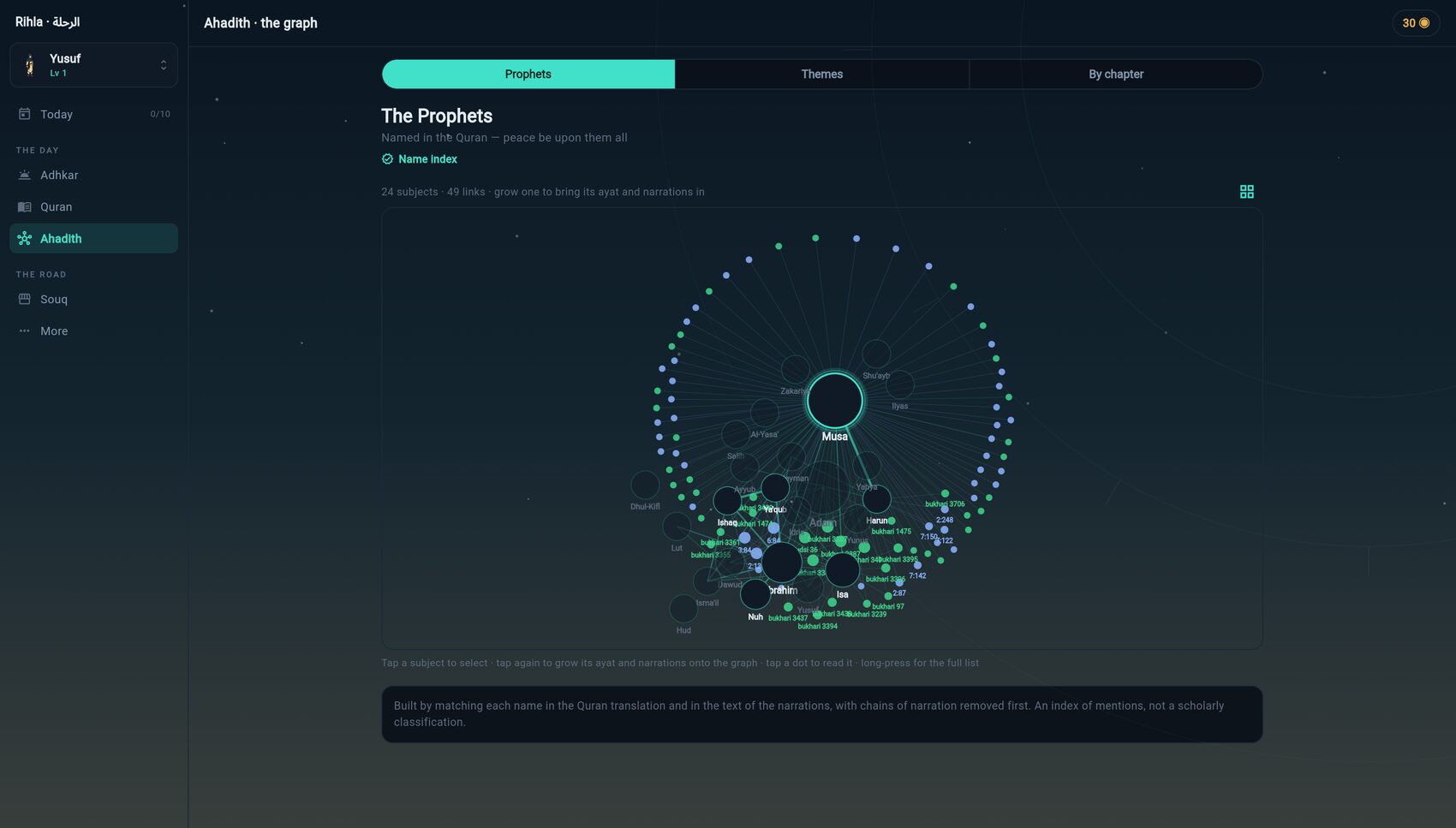This screenshot has height=828, width=1456.
Task: Open the bukhari 1475 narration dot
Action: [892, 521]
